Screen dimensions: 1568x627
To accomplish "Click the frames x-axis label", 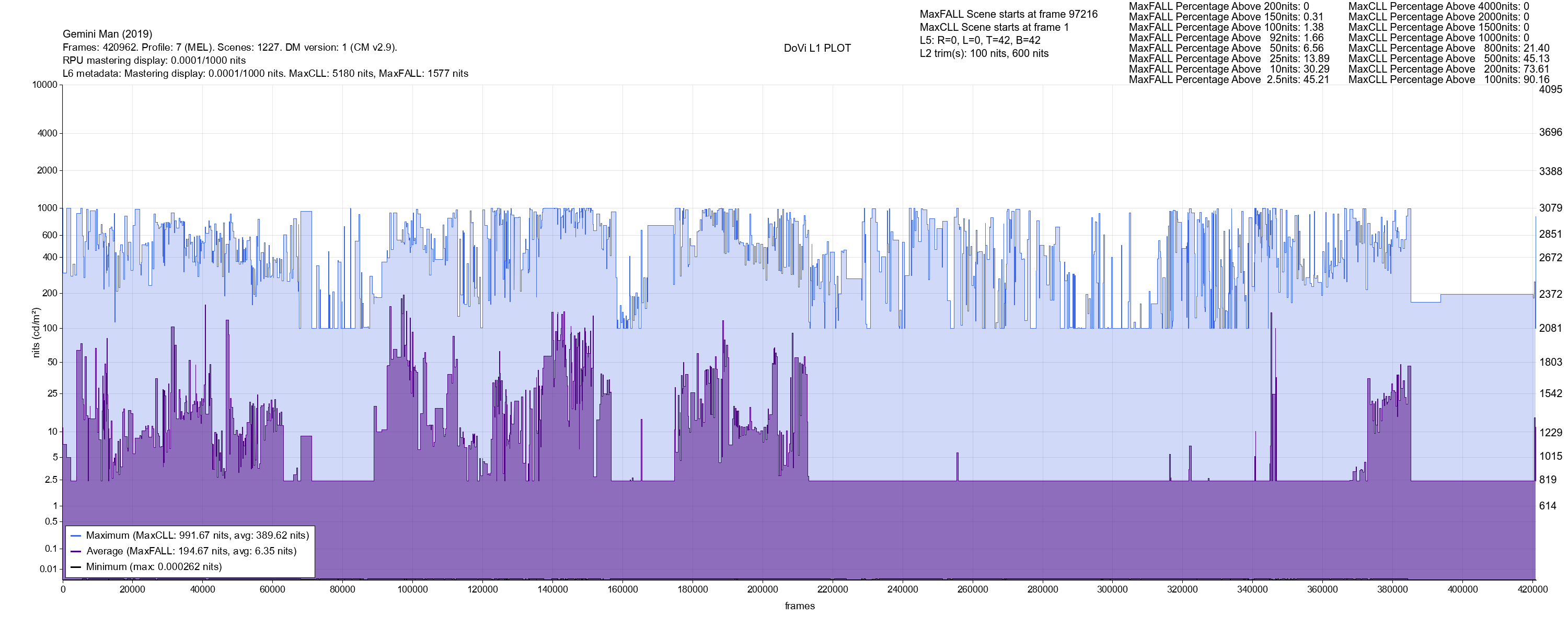I will coord(799,606).
